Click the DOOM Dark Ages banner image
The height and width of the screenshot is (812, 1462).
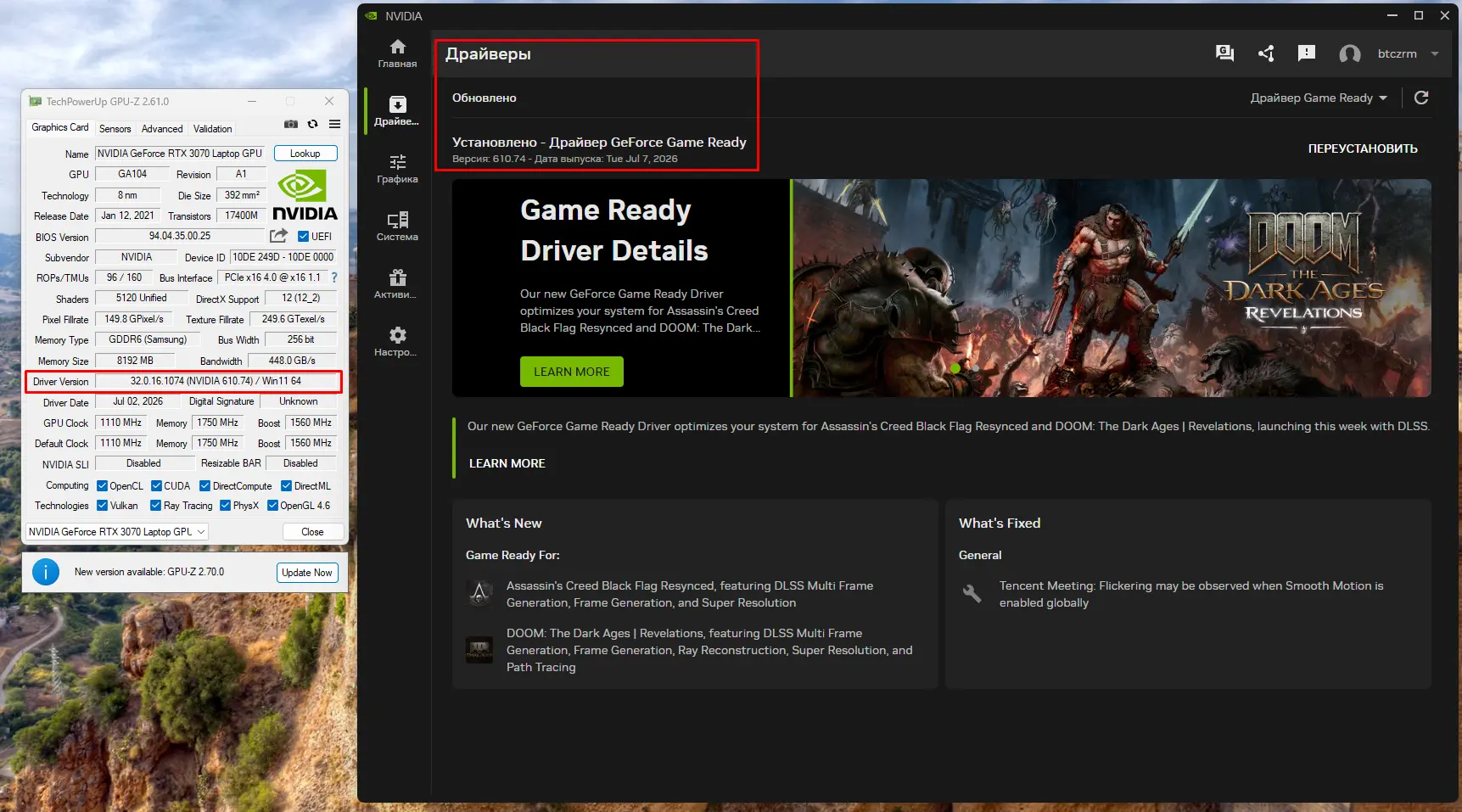click(x=1112, y=288)
